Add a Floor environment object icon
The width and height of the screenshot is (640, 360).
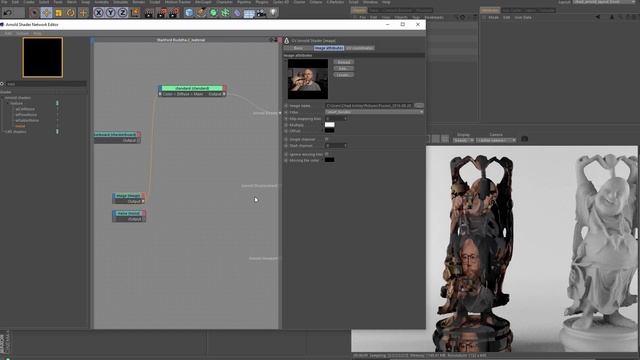pyautogui.click(x=249, y=13)
